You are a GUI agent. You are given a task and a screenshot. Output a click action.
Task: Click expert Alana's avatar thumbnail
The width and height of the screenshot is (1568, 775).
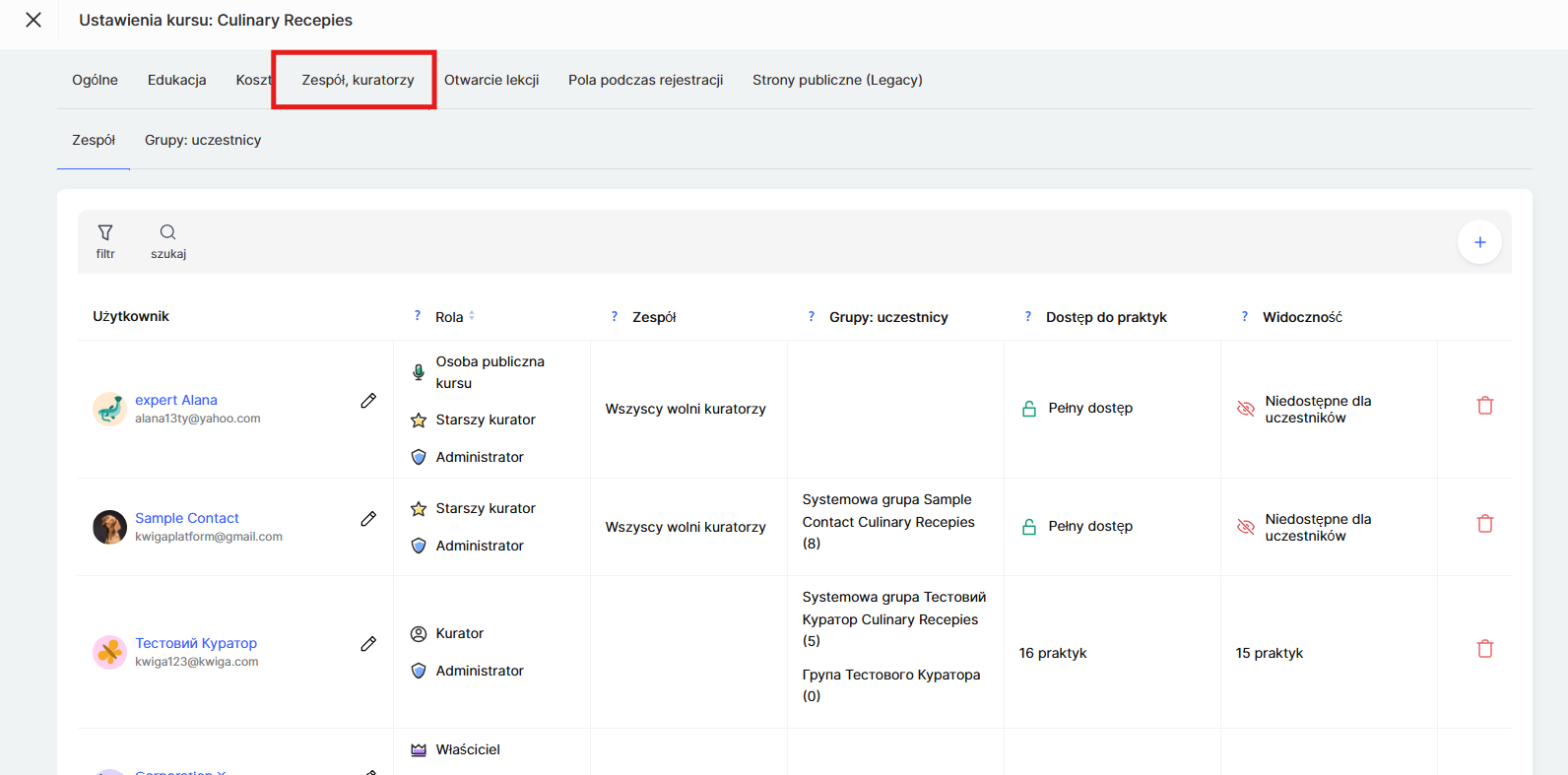109,409
